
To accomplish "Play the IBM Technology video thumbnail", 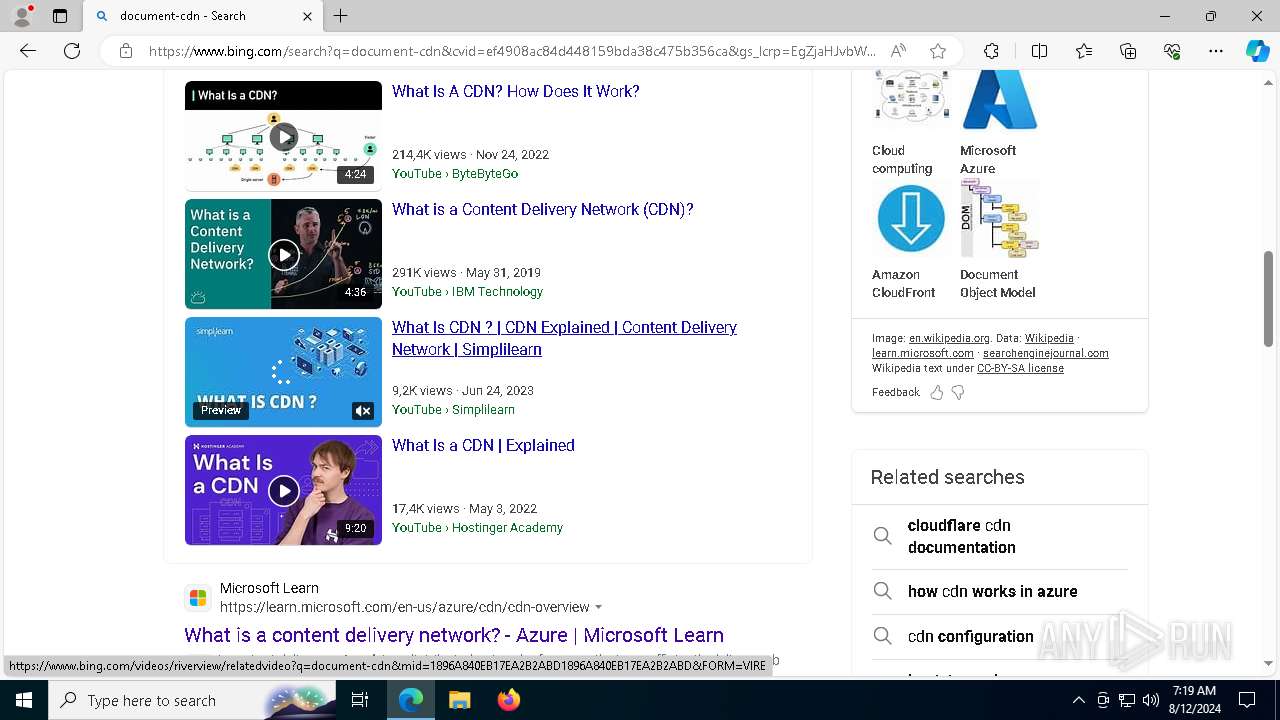I will [283, 254].
